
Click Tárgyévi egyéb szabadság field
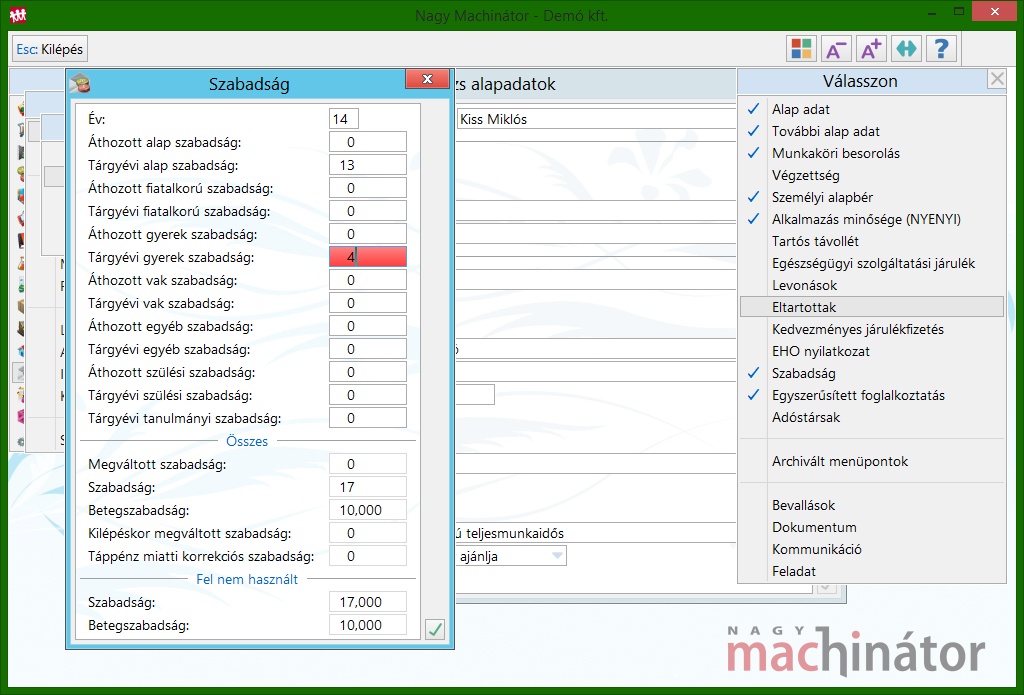[368, 349]
